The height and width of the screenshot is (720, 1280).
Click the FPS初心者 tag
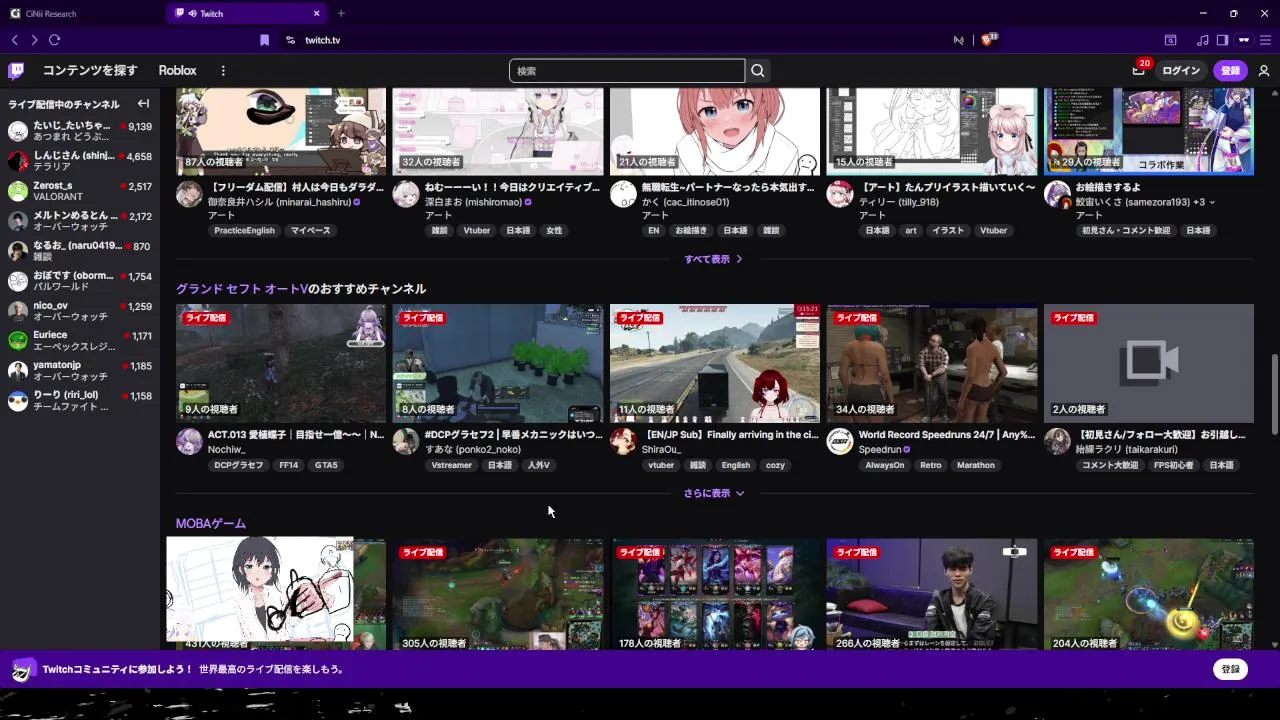pyautogui.click(x=1174, y=466)
